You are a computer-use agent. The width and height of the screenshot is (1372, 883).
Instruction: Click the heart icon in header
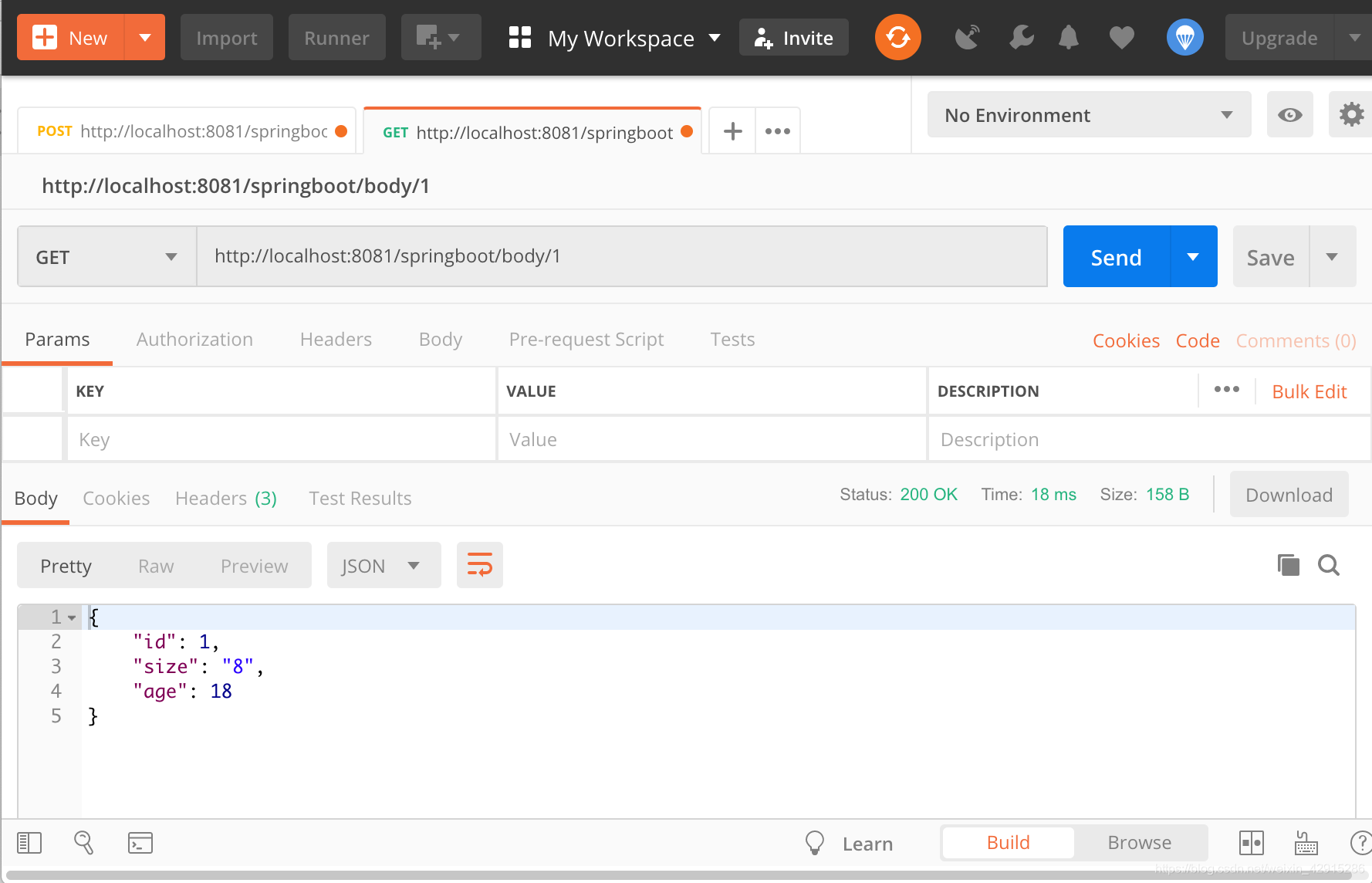1122,37
